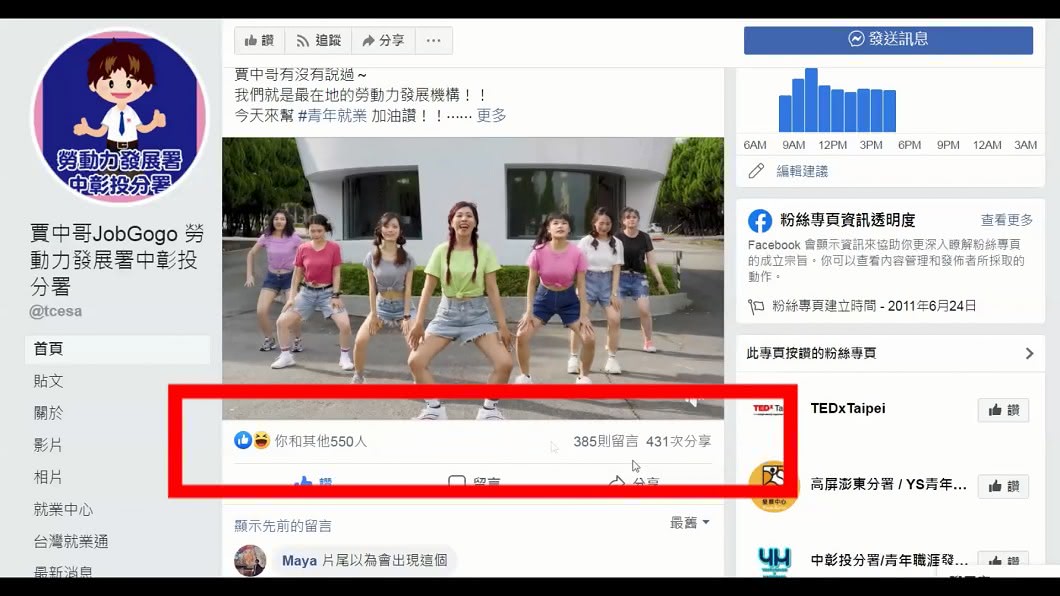Like the TEDxTaipei page

(1003, 410)
